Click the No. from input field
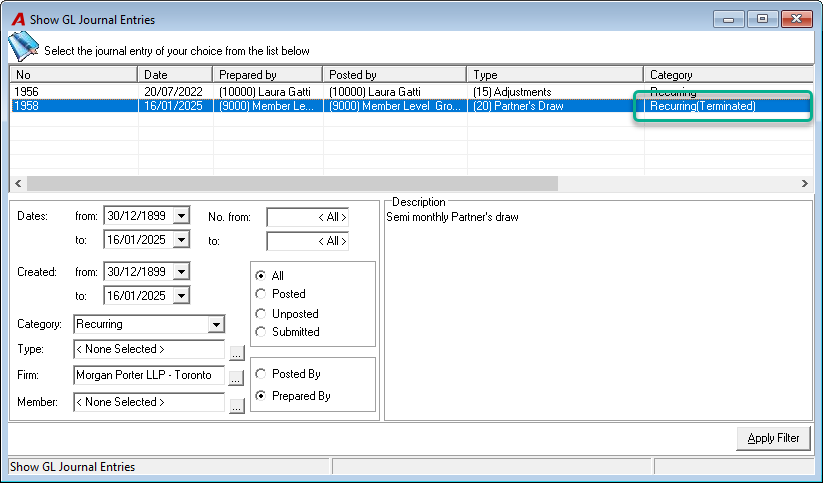Viewport: 823px width, 483px height. click(308, 217)
